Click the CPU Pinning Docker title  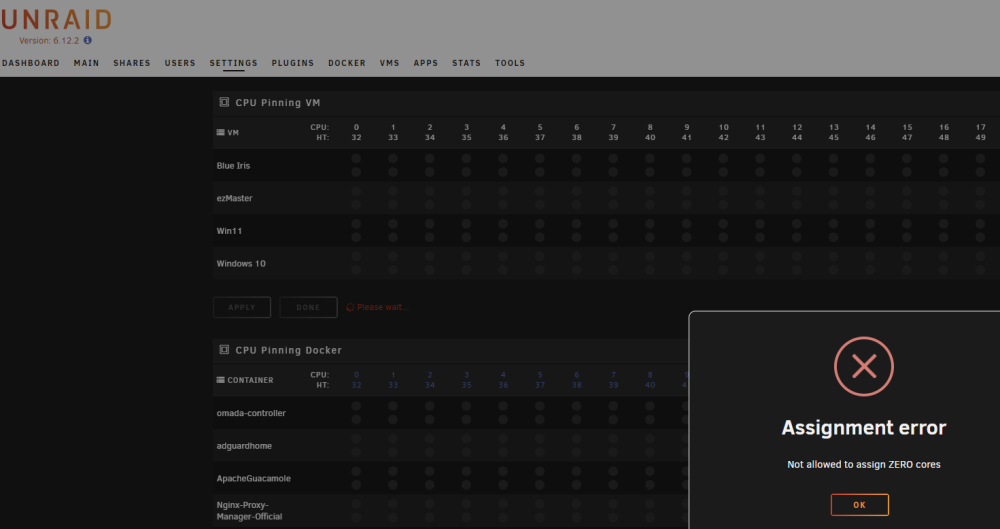(x=288, y=350)
